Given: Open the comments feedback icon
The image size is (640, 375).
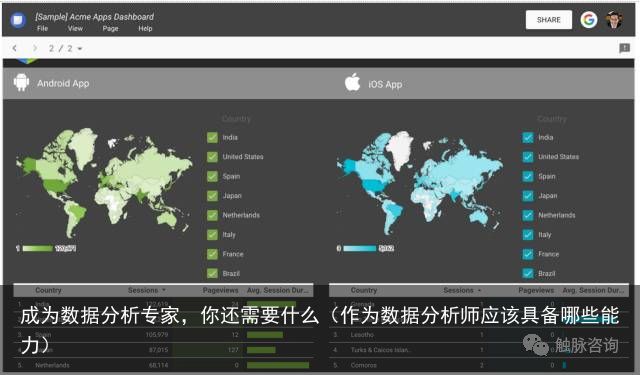Looking at the screenshot, I should pyautogui.click(x=624, y=48).
